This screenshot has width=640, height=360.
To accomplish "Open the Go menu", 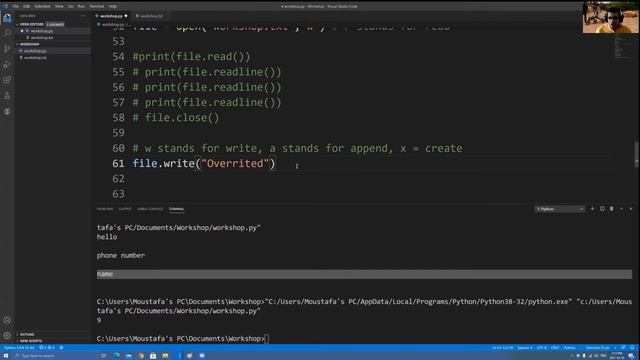I will [71, 7].
